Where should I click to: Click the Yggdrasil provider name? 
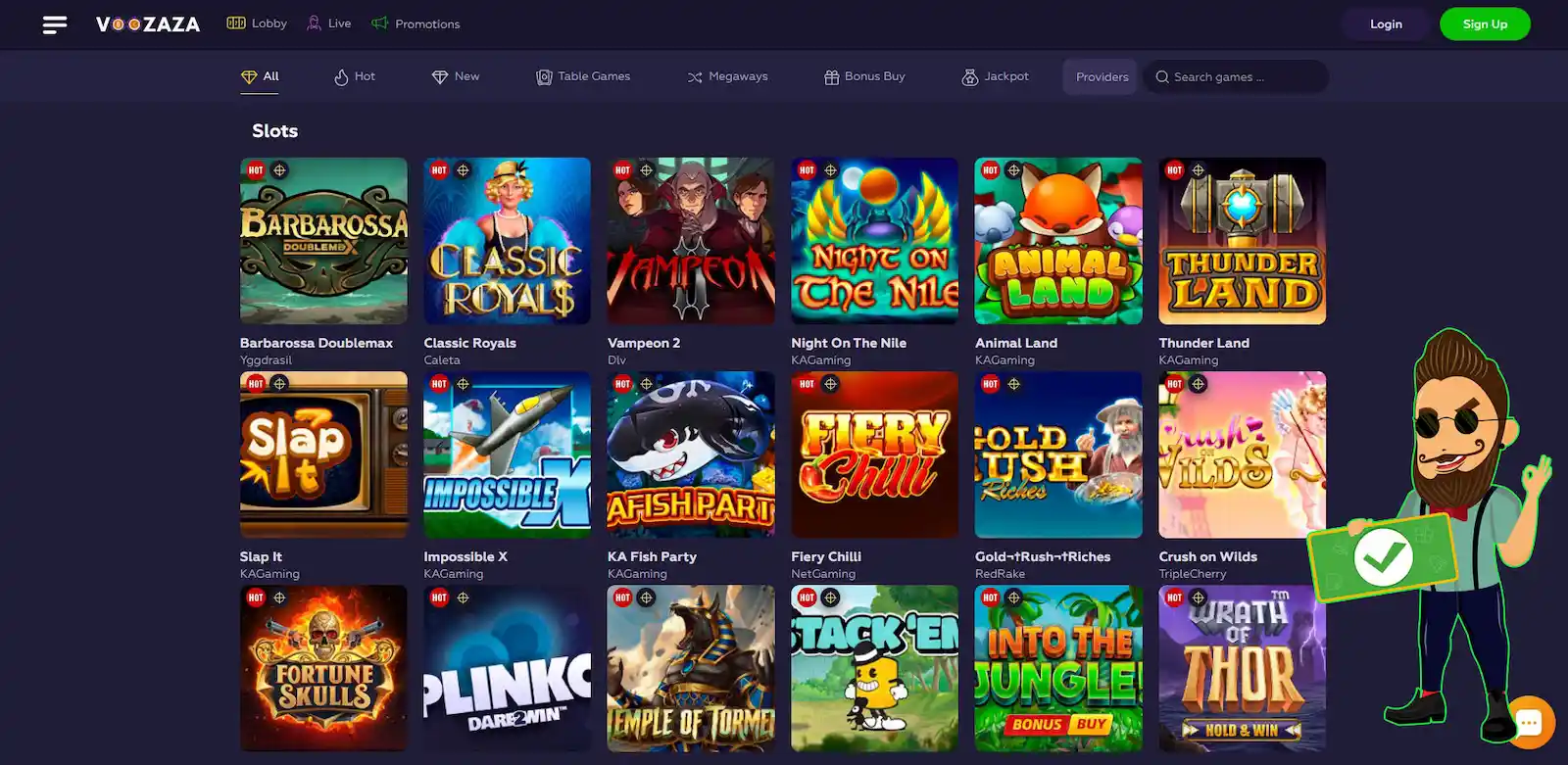[x=266, y=360]
